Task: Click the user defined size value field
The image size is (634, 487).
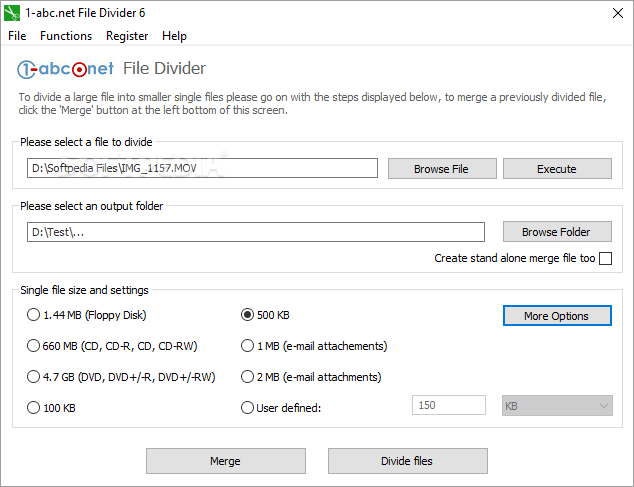Action: (449, 405)
